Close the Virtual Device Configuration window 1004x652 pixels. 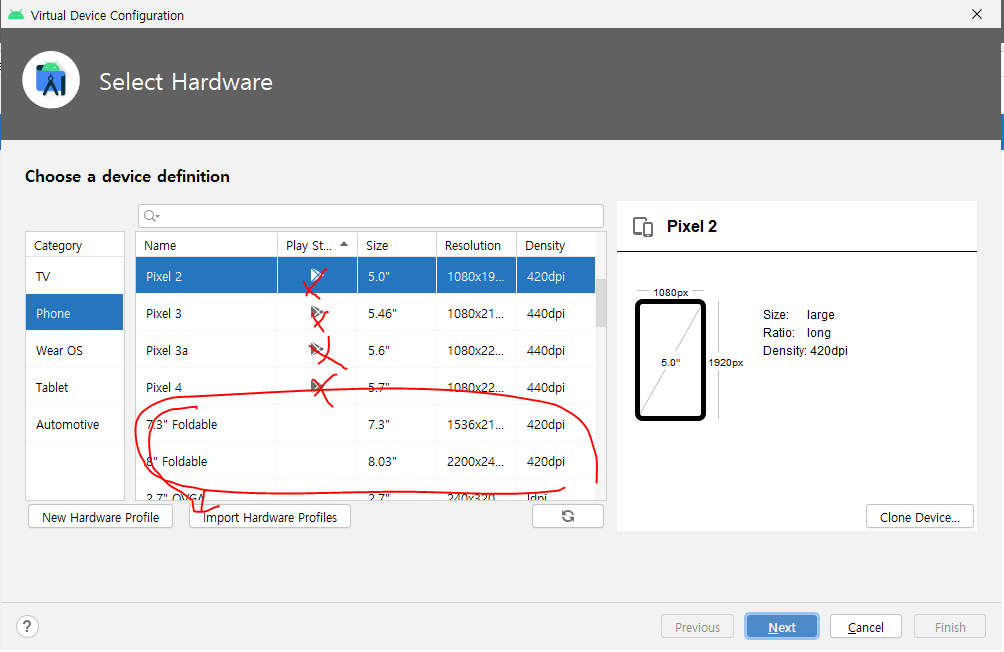(x=976, y=14)
